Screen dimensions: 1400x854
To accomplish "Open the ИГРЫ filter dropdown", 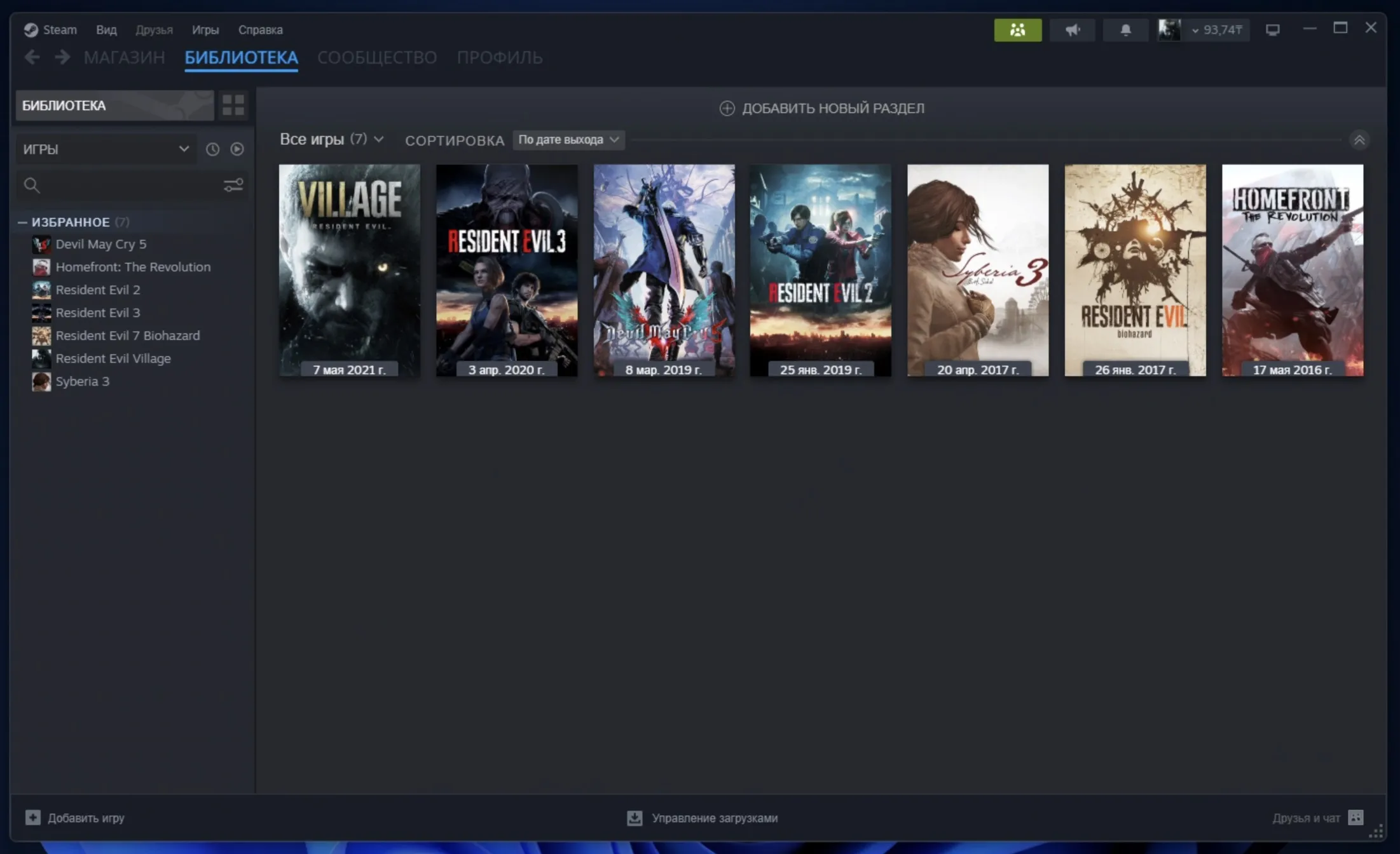I will (106, 149).
